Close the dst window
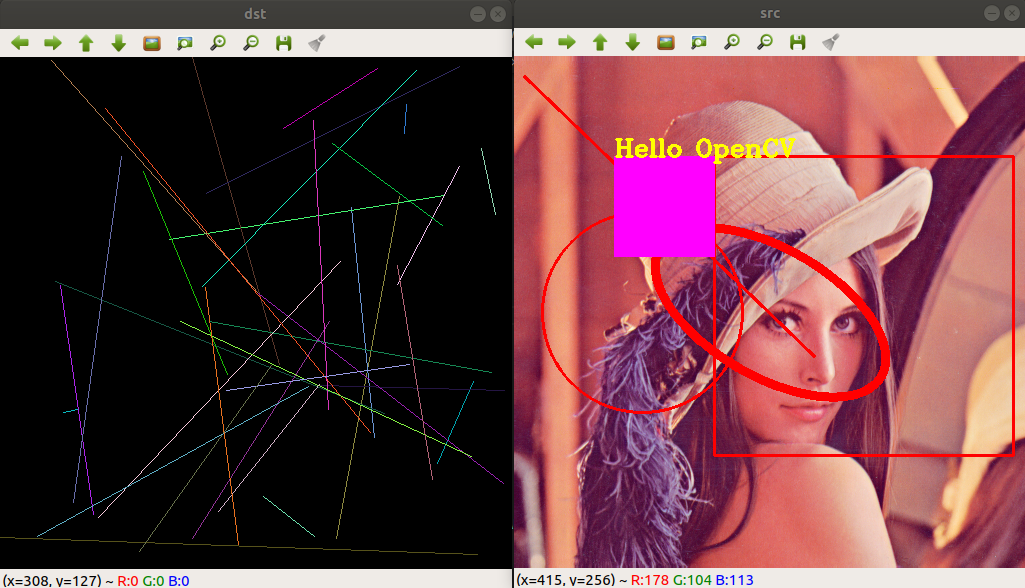This screenshot has height=588, width=1025. click(498, 14)
